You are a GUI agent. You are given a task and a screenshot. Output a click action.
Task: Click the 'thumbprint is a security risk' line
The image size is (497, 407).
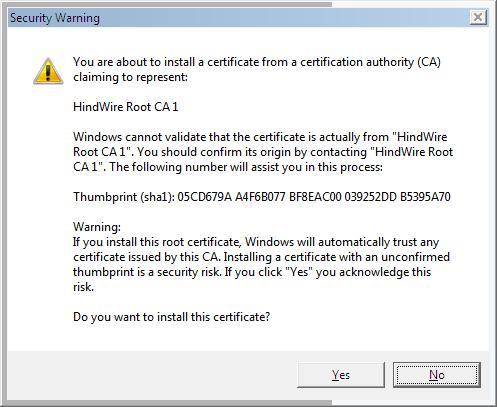(x=252, y=272)
